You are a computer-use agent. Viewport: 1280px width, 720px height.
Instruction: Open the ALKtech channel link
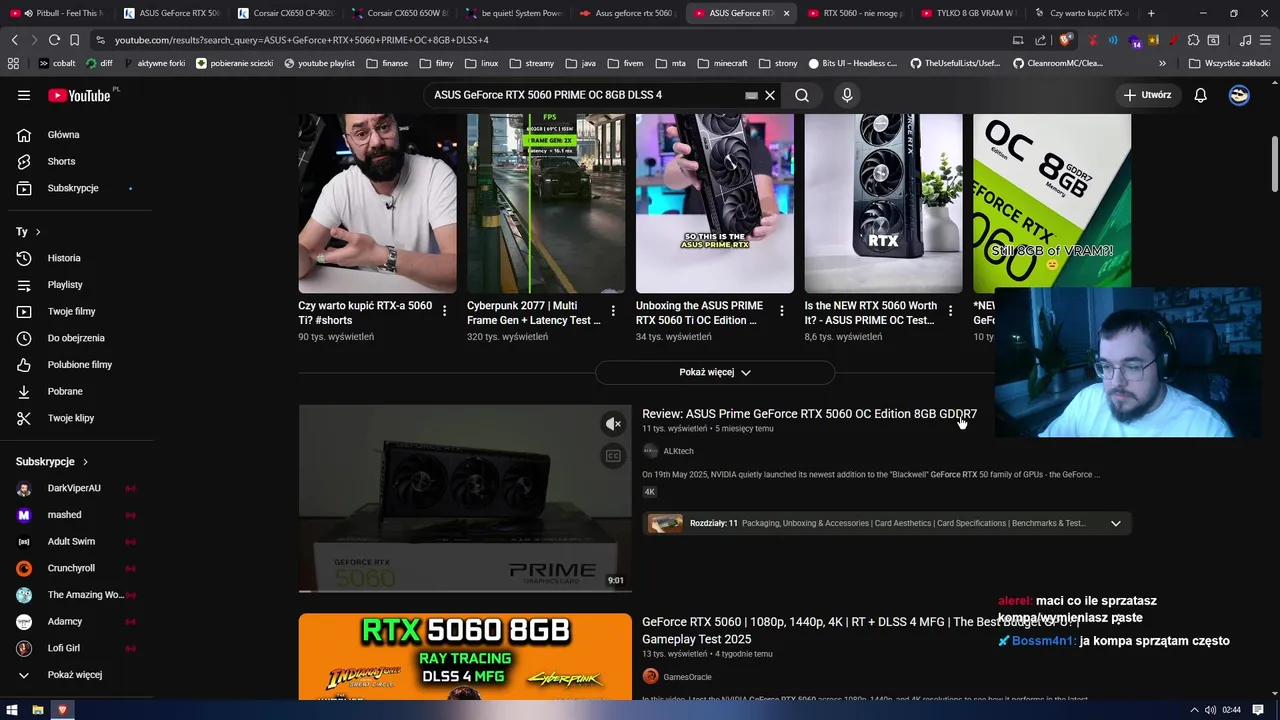(x=678, y=451)
